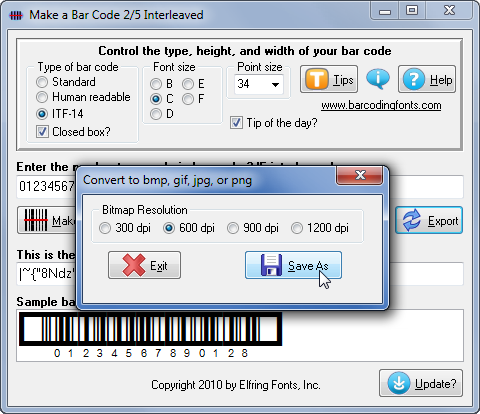Minimize the Make a Bar Code window
This screenshot has width=480, height=414.
[x=385, y=11]
